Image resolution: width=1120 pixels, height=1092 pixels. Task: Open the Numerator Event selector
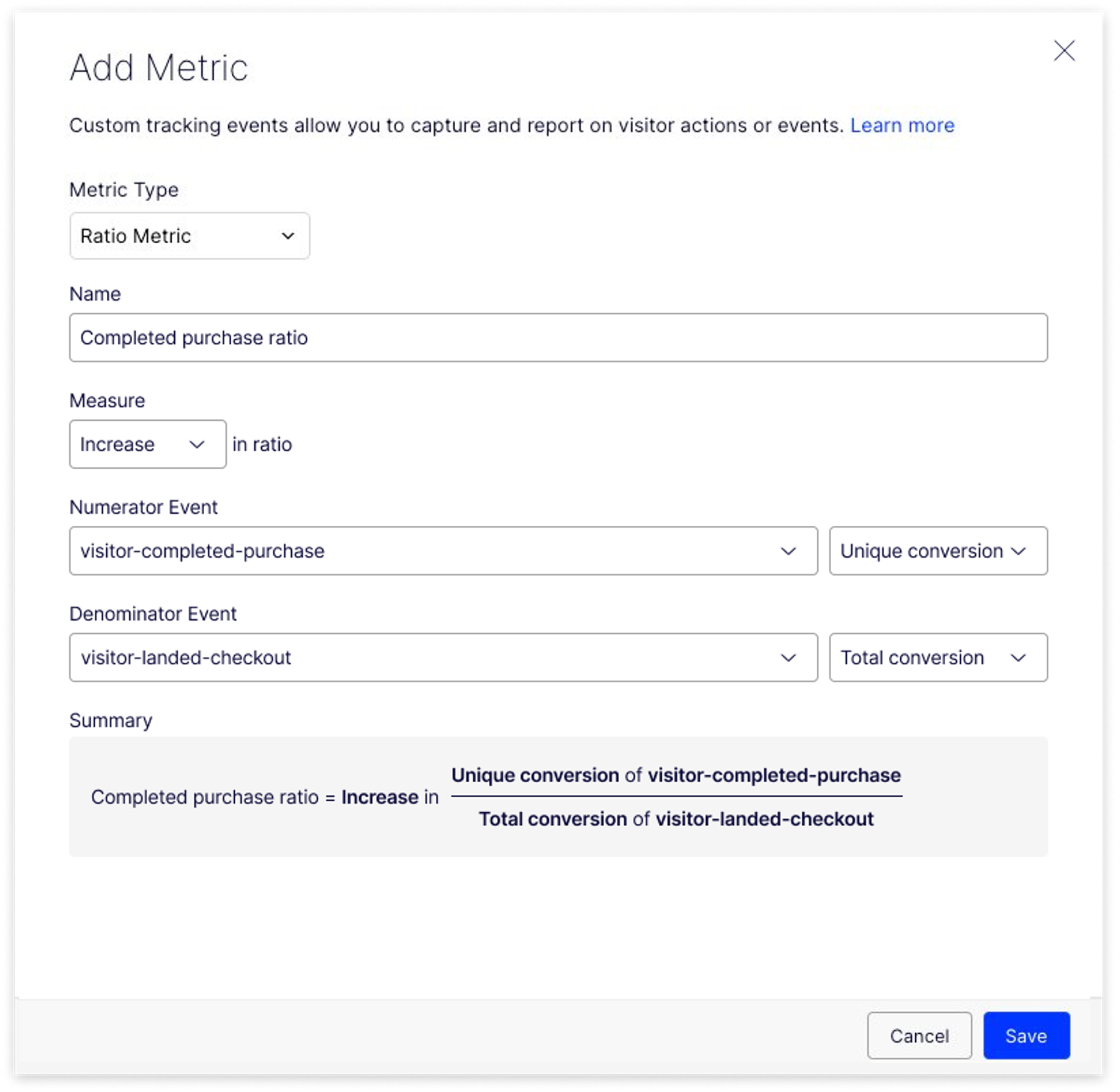pyautogui.click(x=443, y=551)
